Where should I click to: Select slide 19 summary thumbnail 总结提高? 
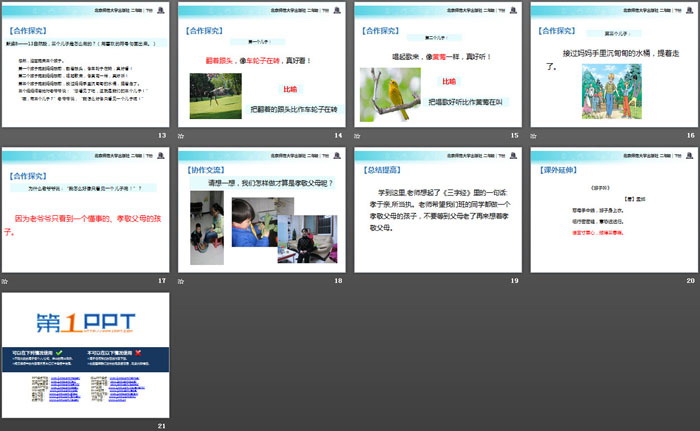438,210
